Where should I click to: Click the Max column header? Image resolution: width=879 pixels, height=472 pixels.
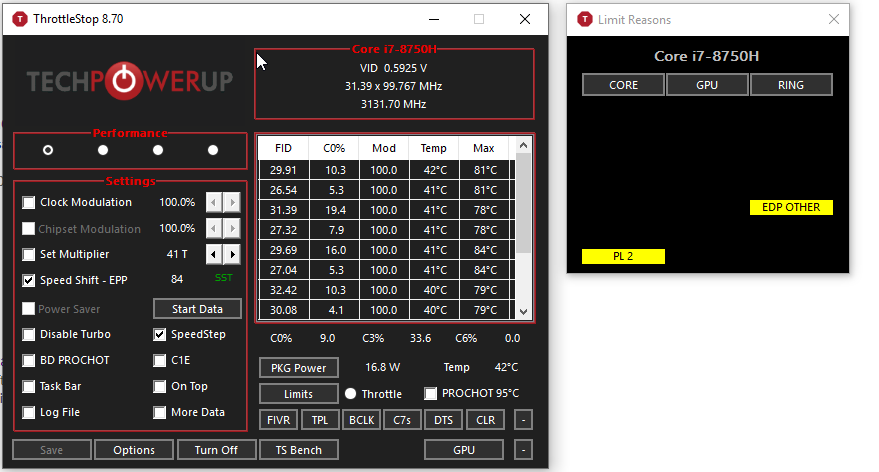coord(484,149)
